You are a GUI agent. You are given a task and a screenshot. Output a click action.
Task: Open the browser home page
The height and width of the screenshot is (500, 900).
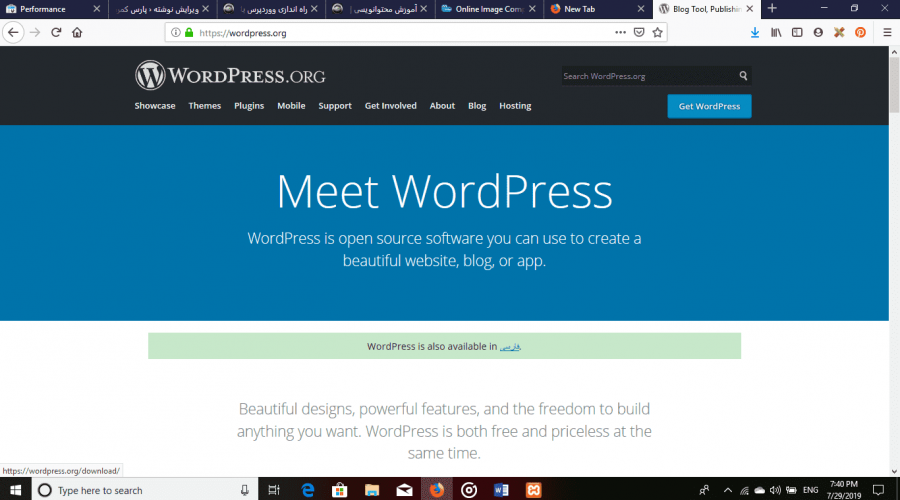[x=77, y=33]
